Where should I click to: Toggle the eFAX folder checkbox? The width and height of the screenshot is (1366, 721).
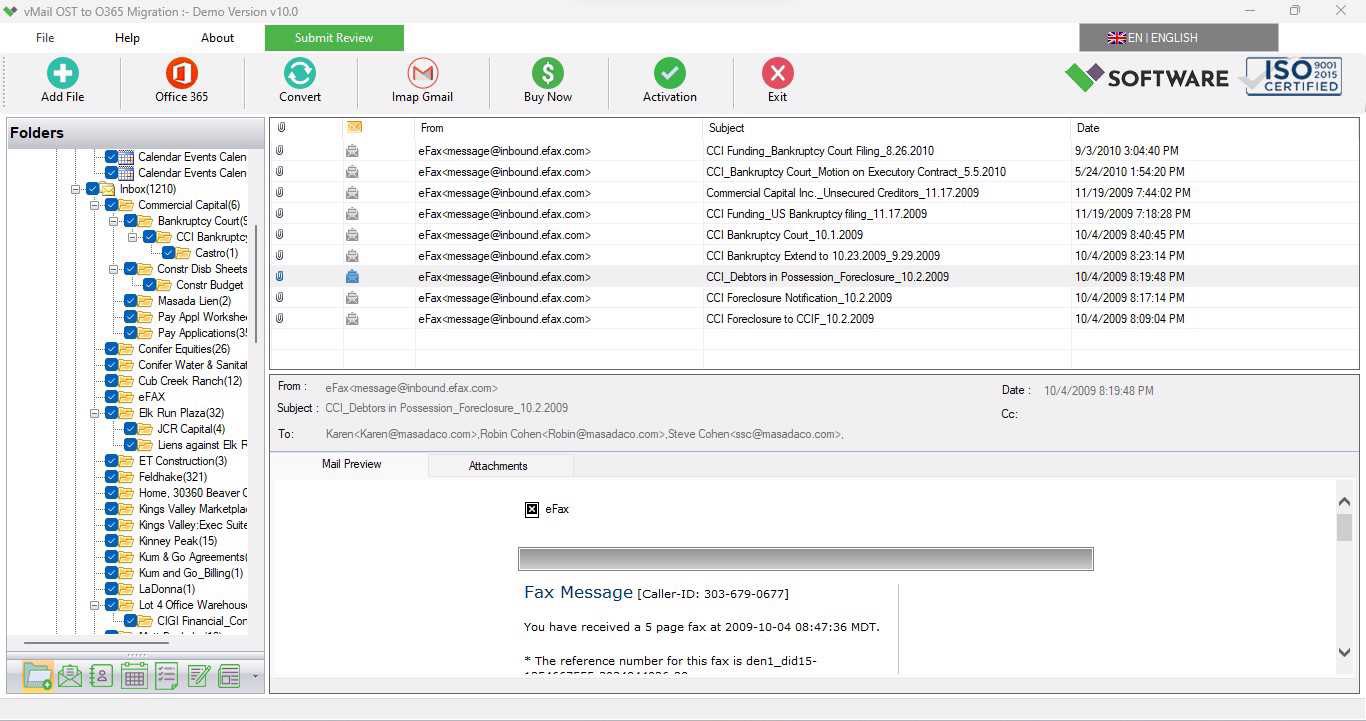(x=111, y=397)
